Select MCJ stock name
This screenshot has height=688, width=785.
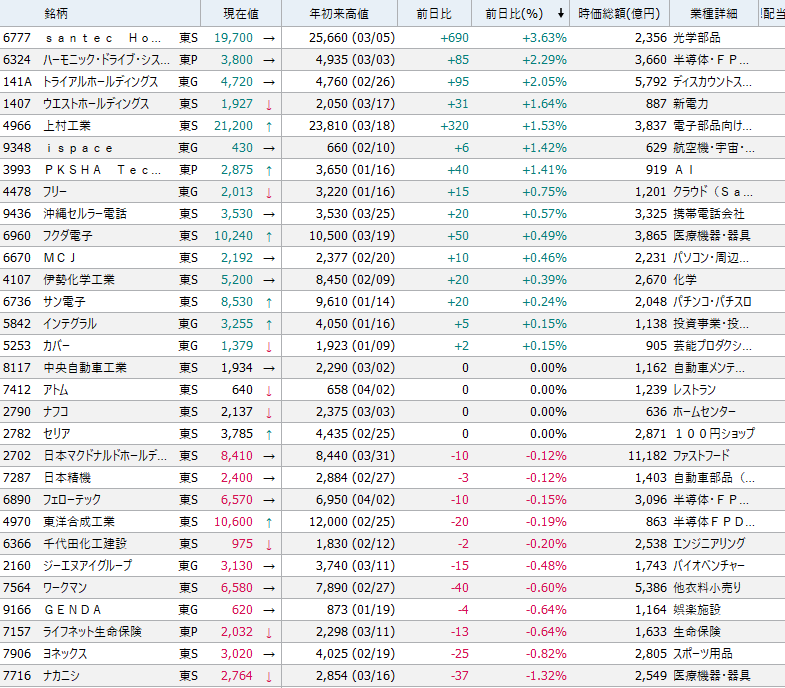pyautogui.click(x=60, y=258)
